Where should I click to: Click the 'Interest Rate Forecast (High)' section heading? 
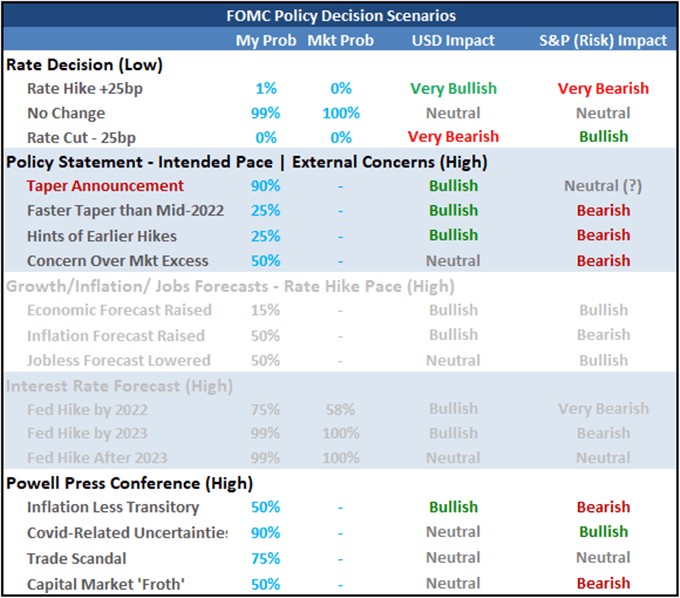coord(119,386)
